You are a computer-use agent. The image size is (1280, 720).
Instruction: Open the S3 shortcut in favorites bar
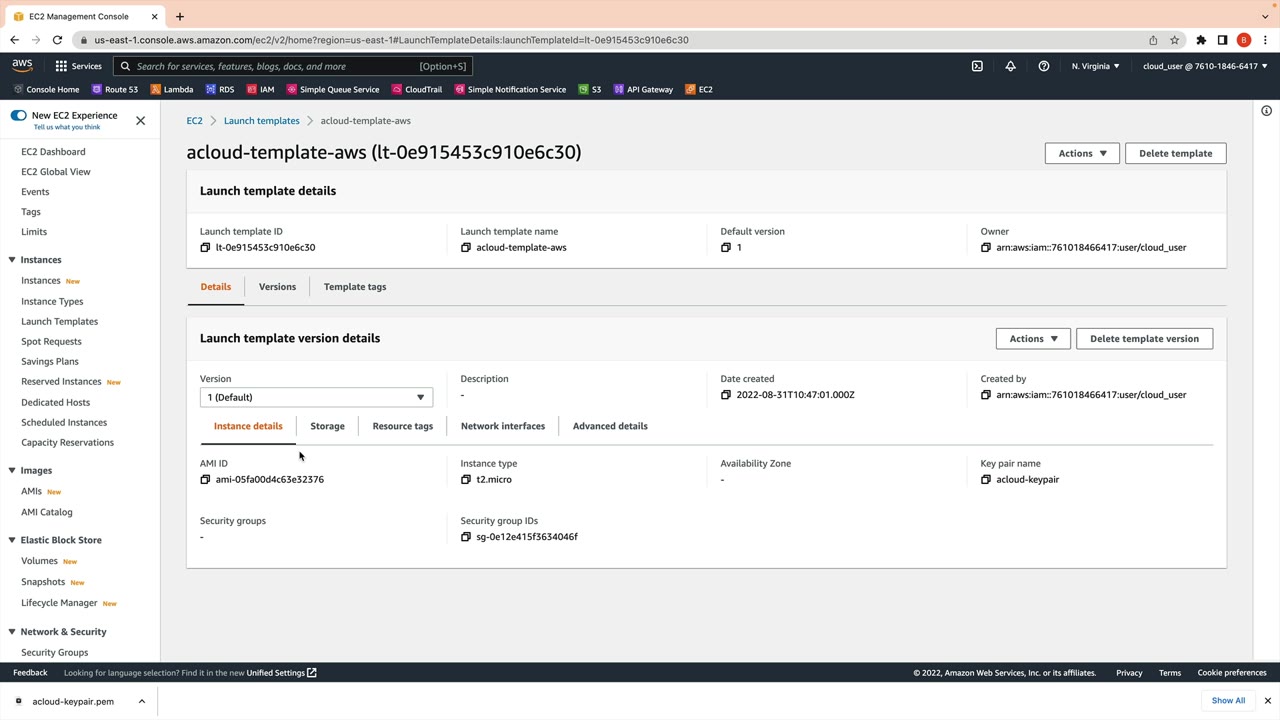click(590, 89)
